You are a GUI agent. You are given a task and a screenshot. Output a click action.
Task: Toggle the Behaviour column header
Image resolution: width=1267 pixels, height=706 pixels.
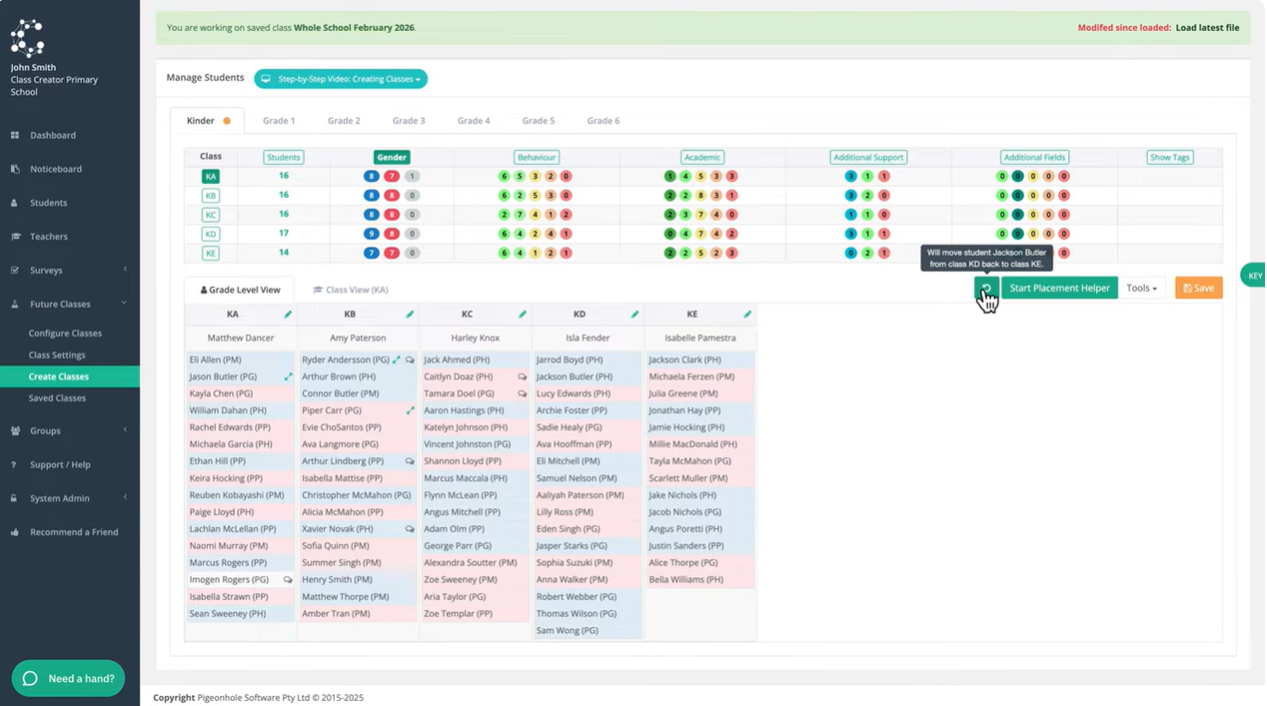point(537,157)
